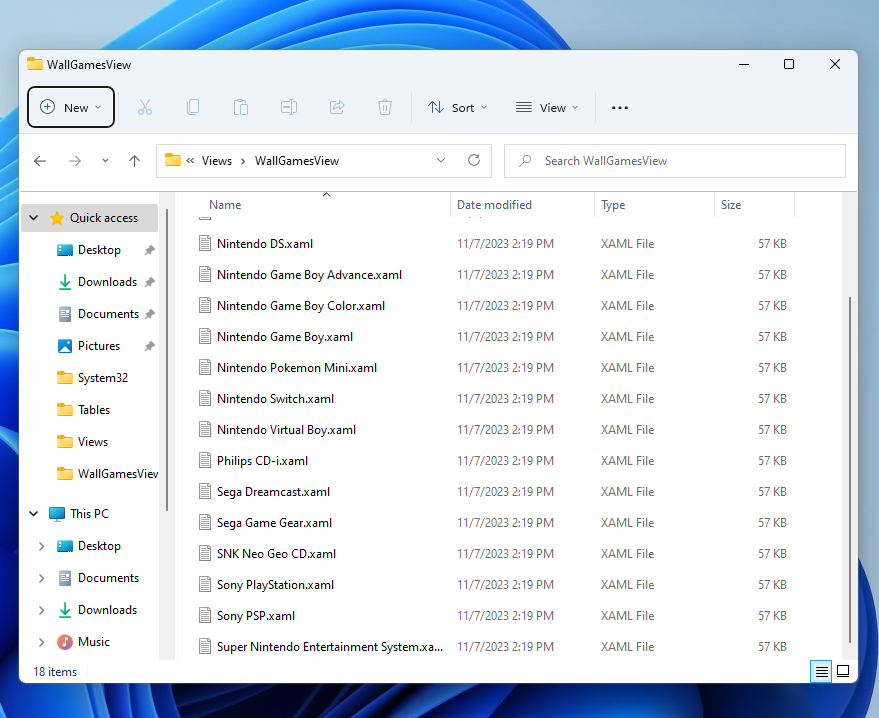
Task: Select Nintendo Pokemon Mini.xaml file
Action: 297,368
